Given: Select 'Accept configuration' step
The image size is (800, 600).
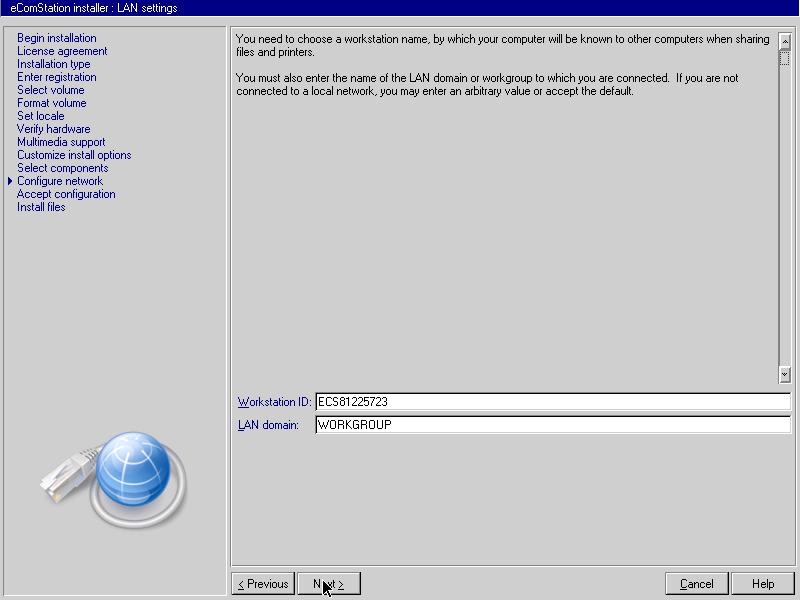Looking at the screenshot, I should (x=66, y=194).
